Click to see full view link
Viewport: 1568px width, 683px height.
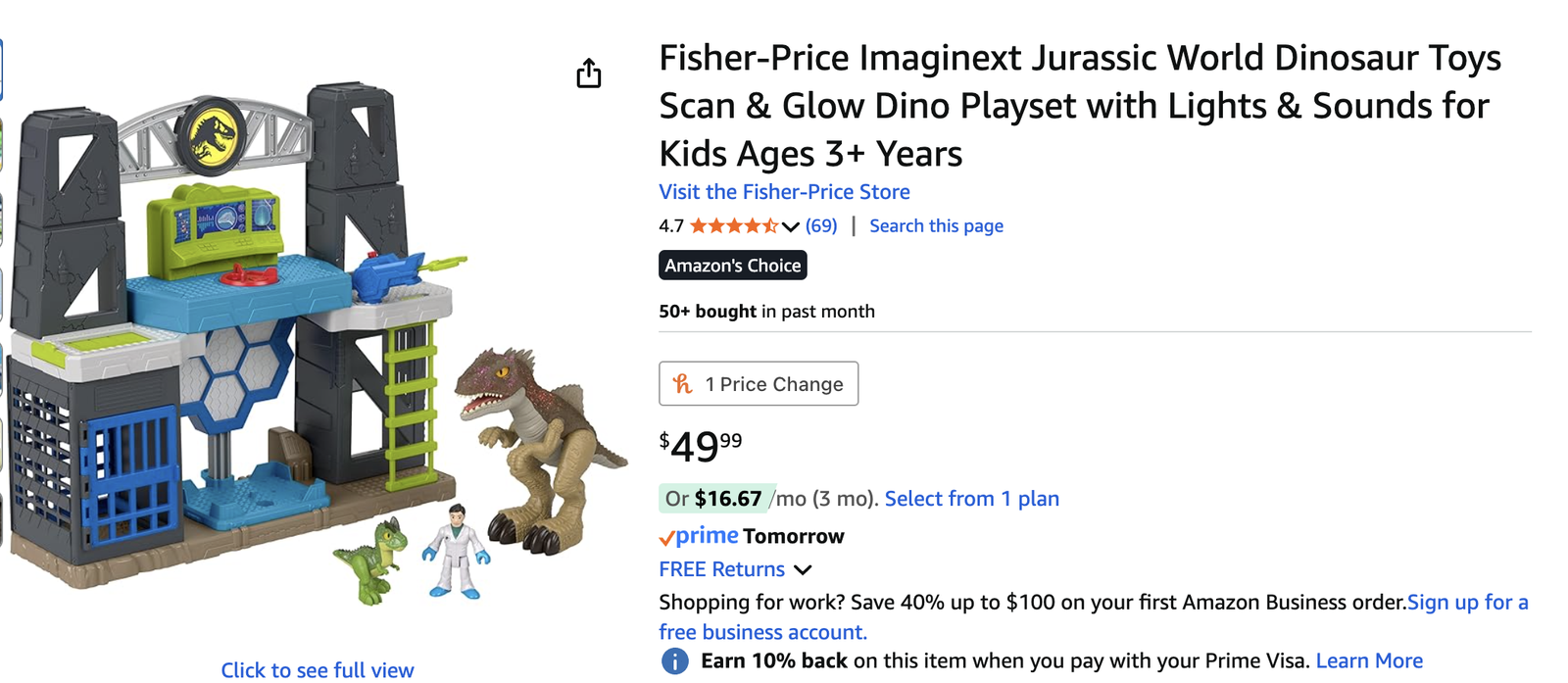point(318,670)
